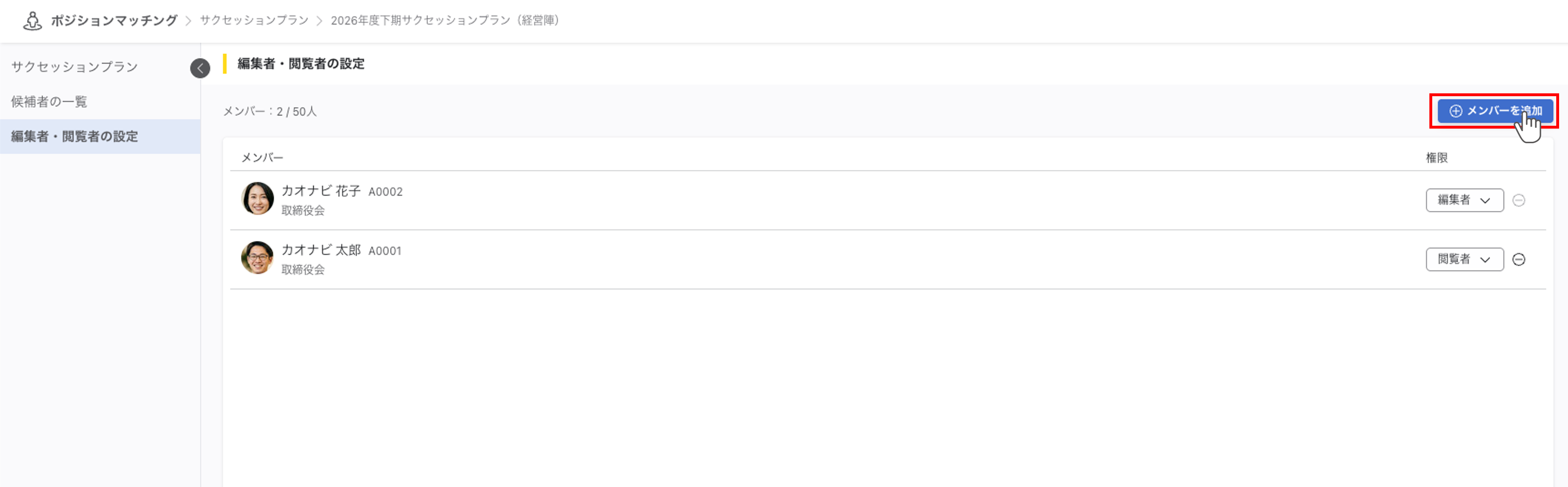Viewport: 1568px width, 487px height.
Task: Click the minus icon beside カオナビ 花子
Action: [x=1519, y=200]
